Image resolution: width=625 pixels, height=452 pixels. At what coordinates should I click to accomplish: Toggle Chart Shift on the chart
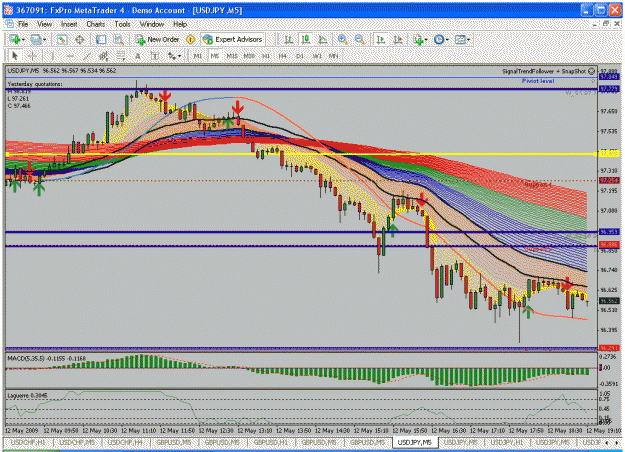pyautogui.click(x=398, y=39)
